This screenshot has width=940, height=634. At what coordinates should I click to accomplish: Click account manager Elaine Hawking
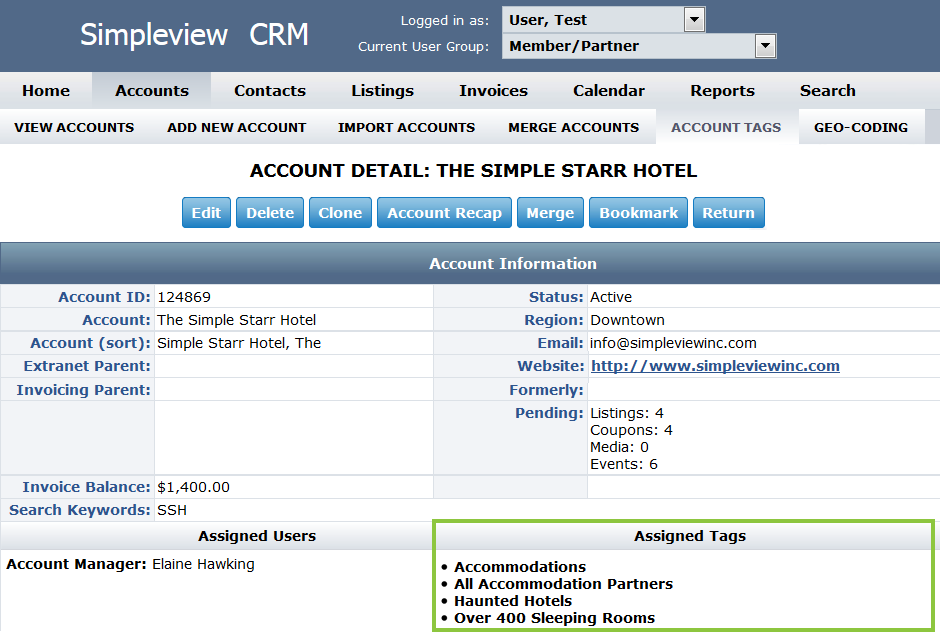(203, 564)
